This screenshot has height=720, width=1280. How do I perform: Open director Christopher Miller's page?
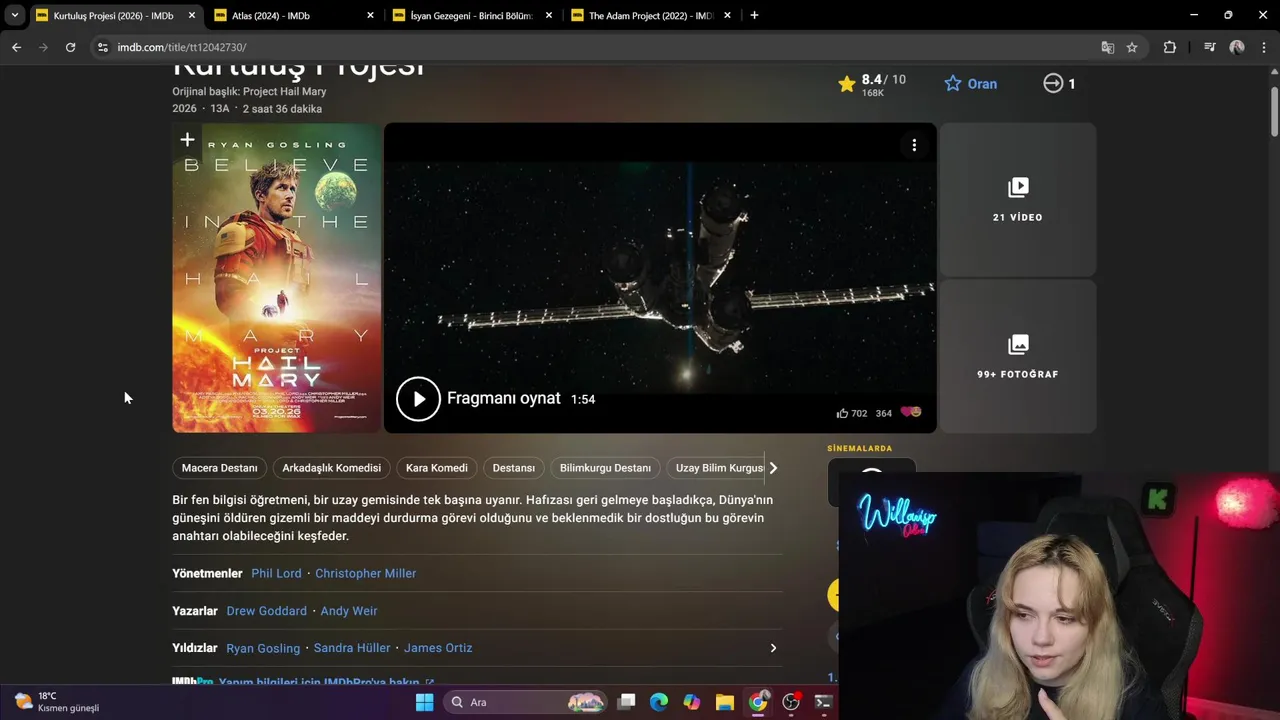click(366, 573)
